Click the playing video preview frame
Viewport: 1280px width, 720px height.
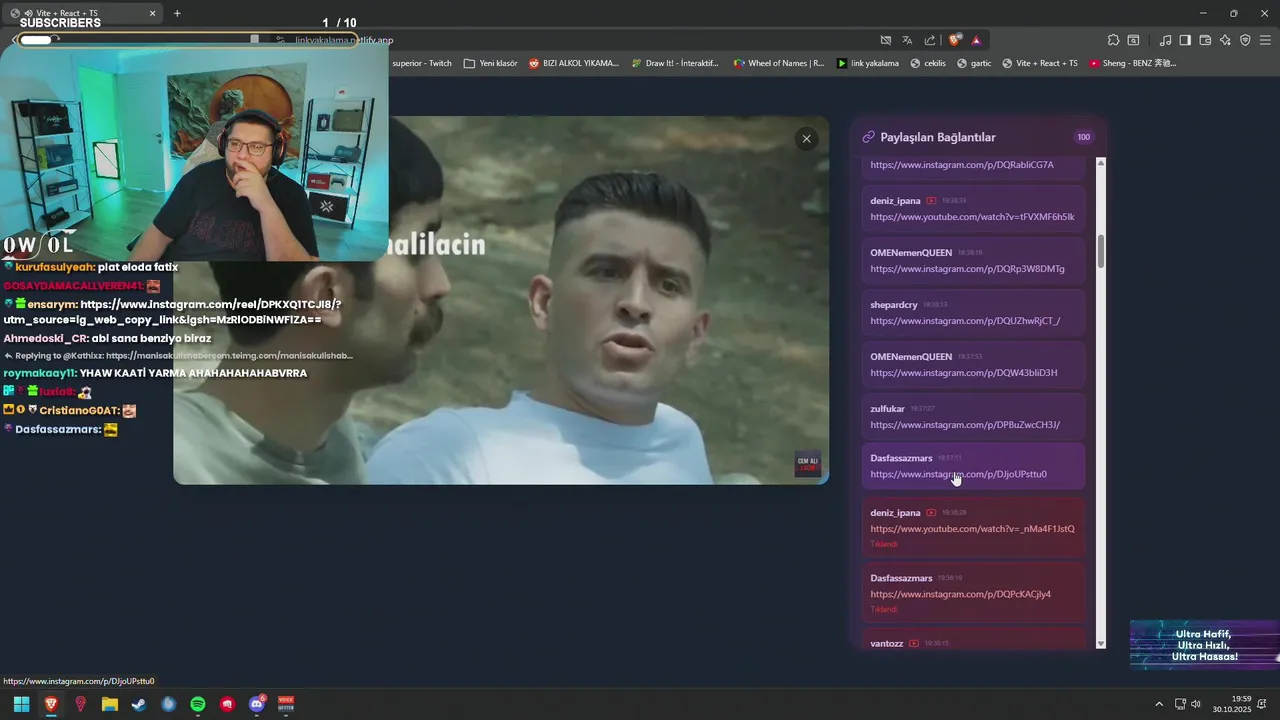point(501,300)
